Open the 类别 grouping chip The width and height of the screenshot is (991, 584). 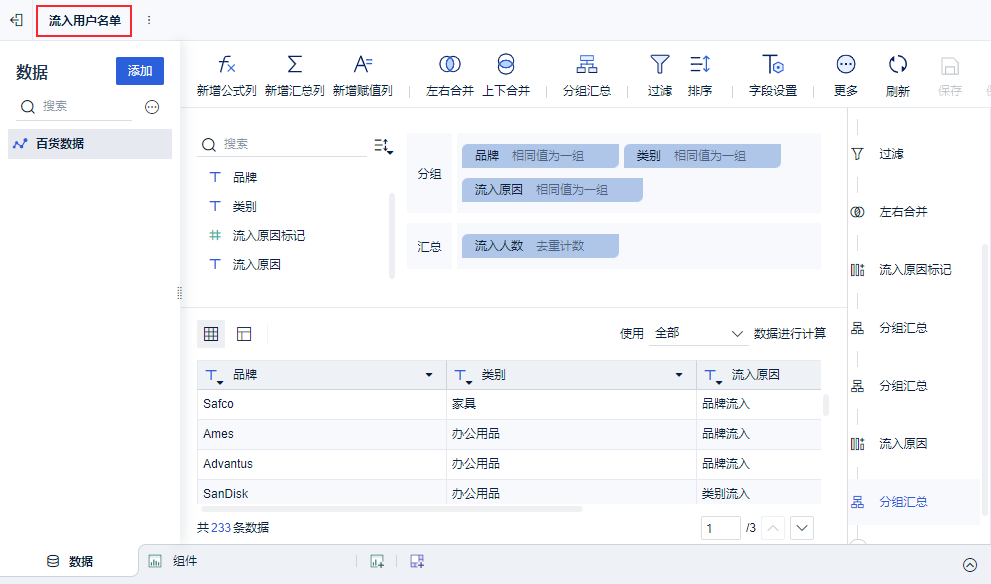click(x=702, y=155)
